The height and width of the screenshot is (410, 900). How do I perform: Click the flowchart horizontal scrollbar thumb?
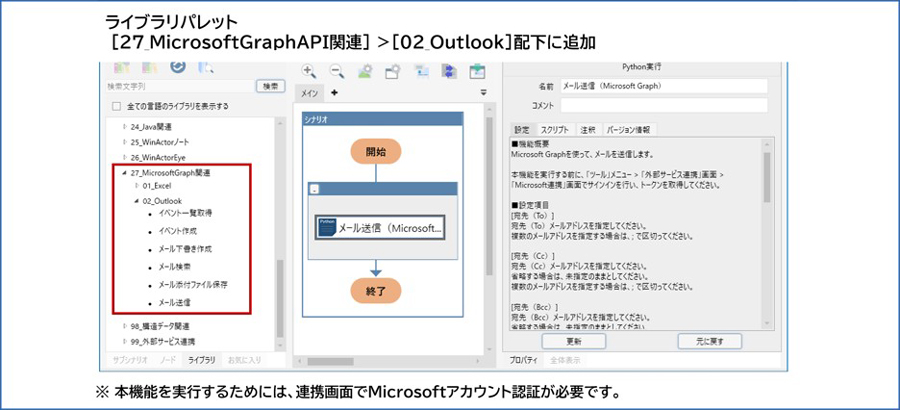tap(329, 362)
